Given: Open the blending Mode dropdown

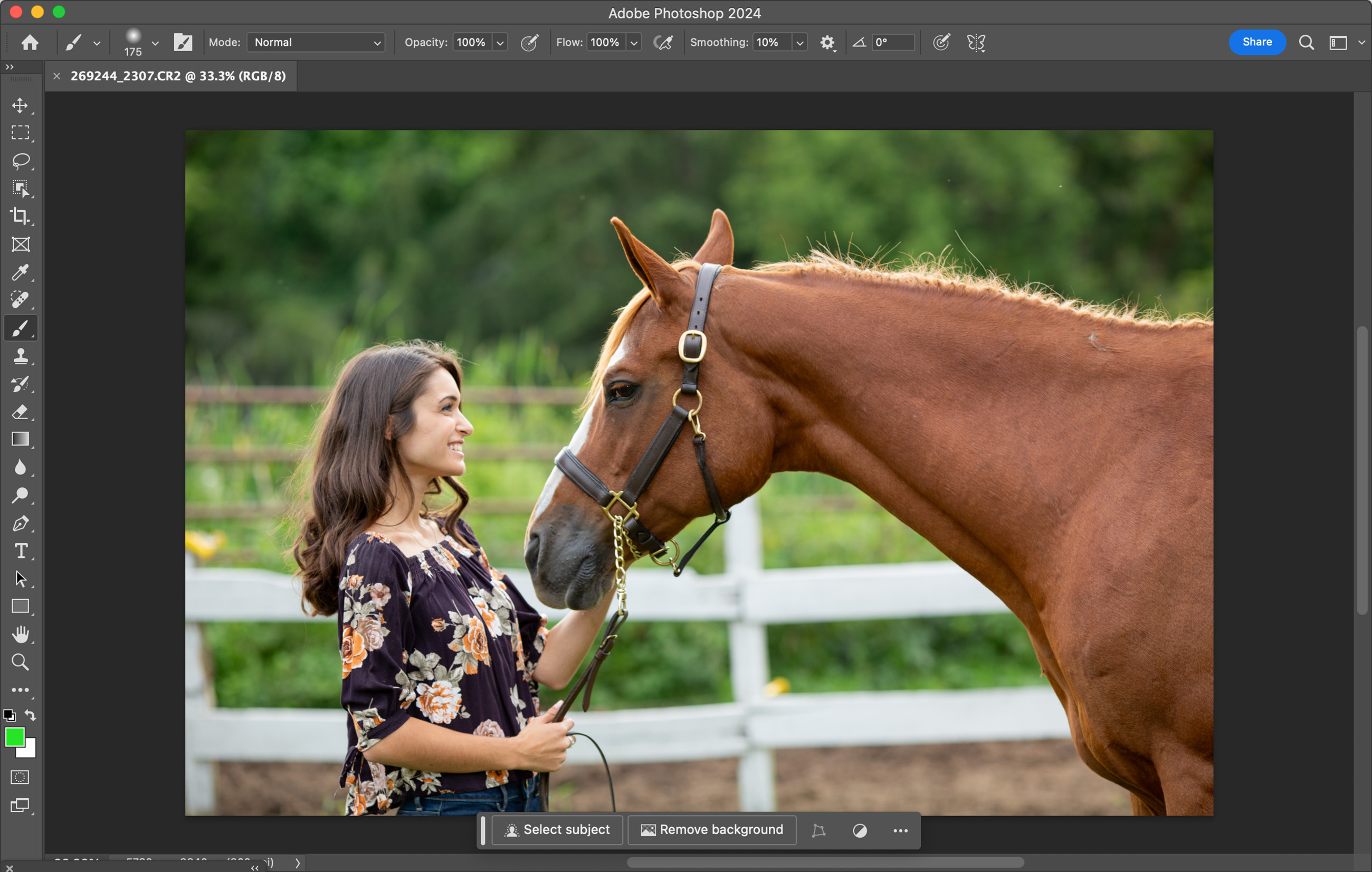Looking at the screenshot, I should click(x=316, y=43).
